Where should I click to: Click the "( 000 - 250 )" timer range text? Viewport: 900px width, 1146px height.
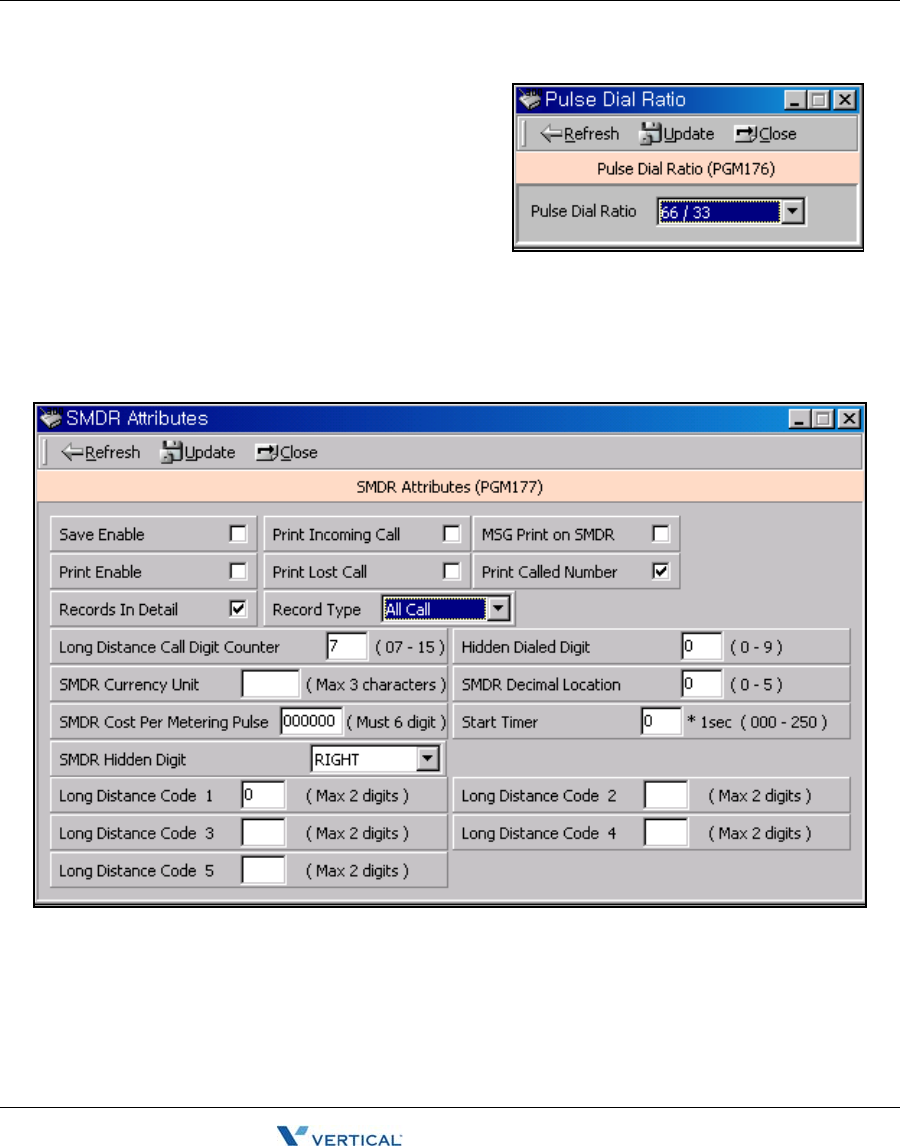point(784,722)
